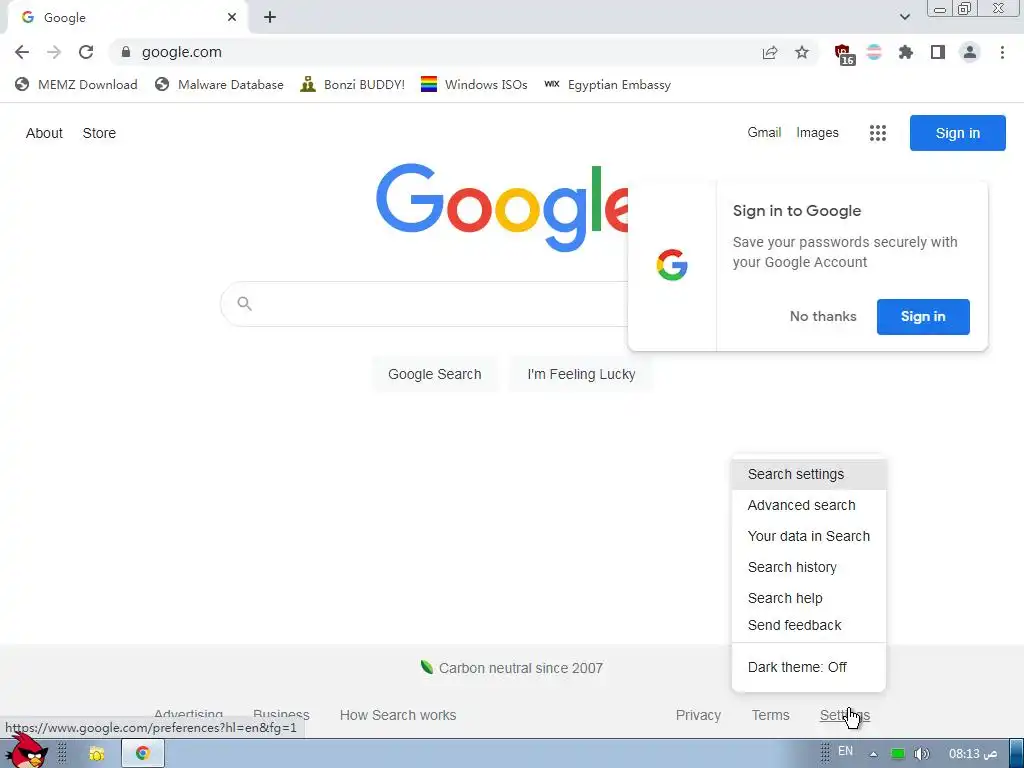Open the striped round extension icon
Image resolution: width=1024 pixels, height=768 pixels.
pos(874,52)
